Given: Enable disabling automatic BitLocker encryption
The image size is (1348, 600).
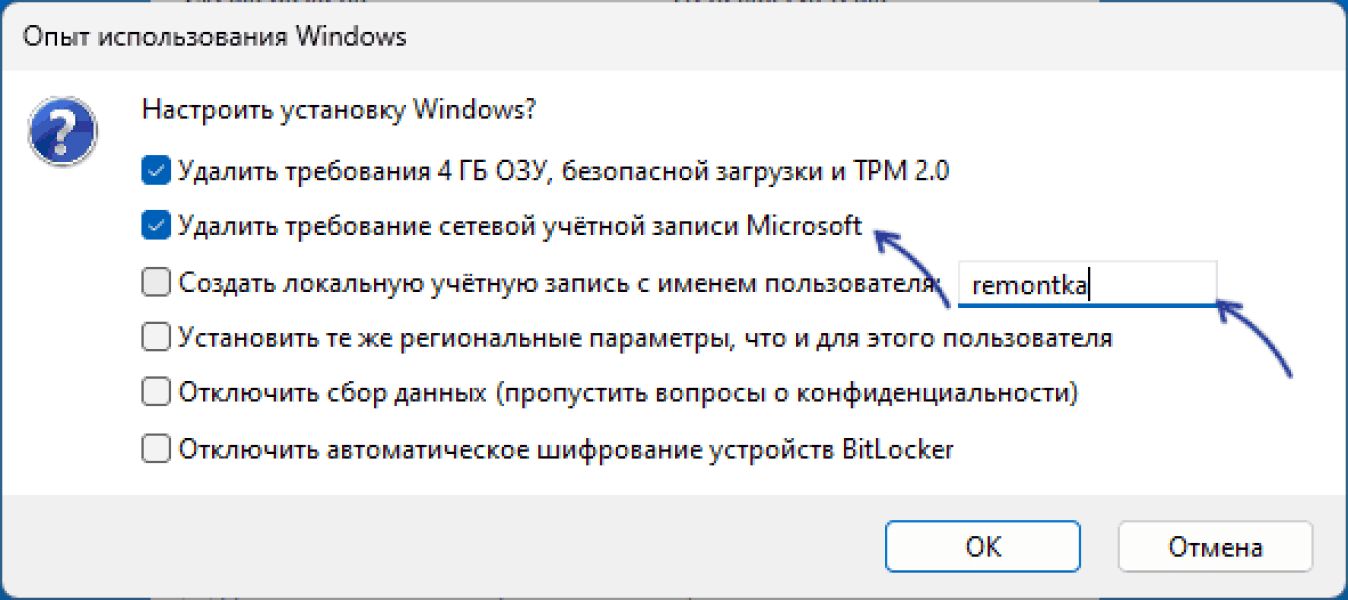Looking at the screenshot, I should point(155,448).
